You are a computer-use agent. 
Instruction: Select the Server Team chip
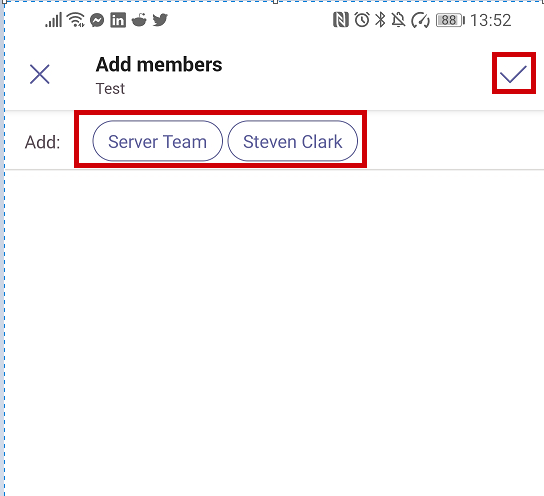[x=158, y=141]
